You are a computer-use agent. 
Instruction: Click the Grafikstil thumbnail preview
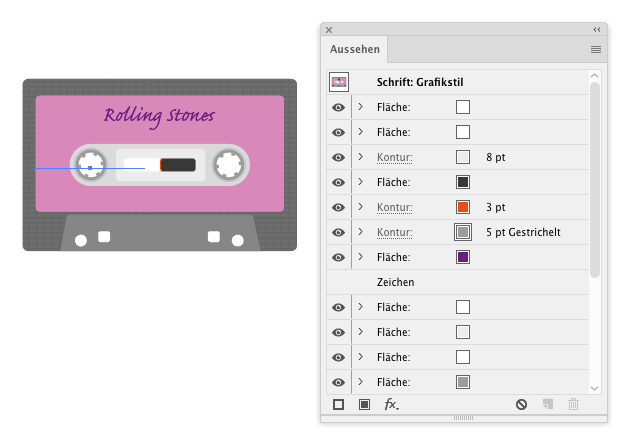(x=339, y=82)
